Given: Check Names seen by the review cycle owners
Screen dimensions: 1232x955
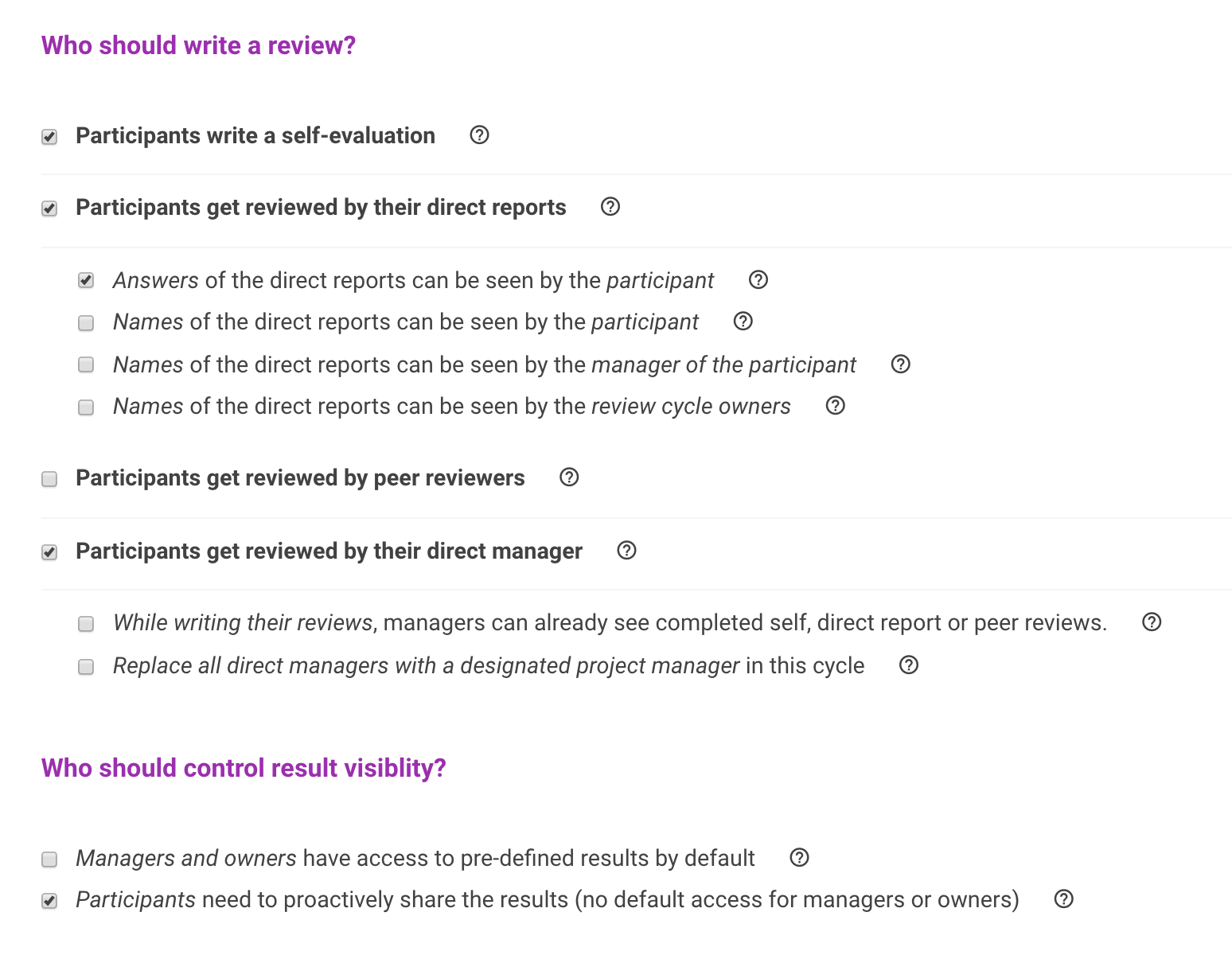Looking at the screenshot, I should pos(86,407).
